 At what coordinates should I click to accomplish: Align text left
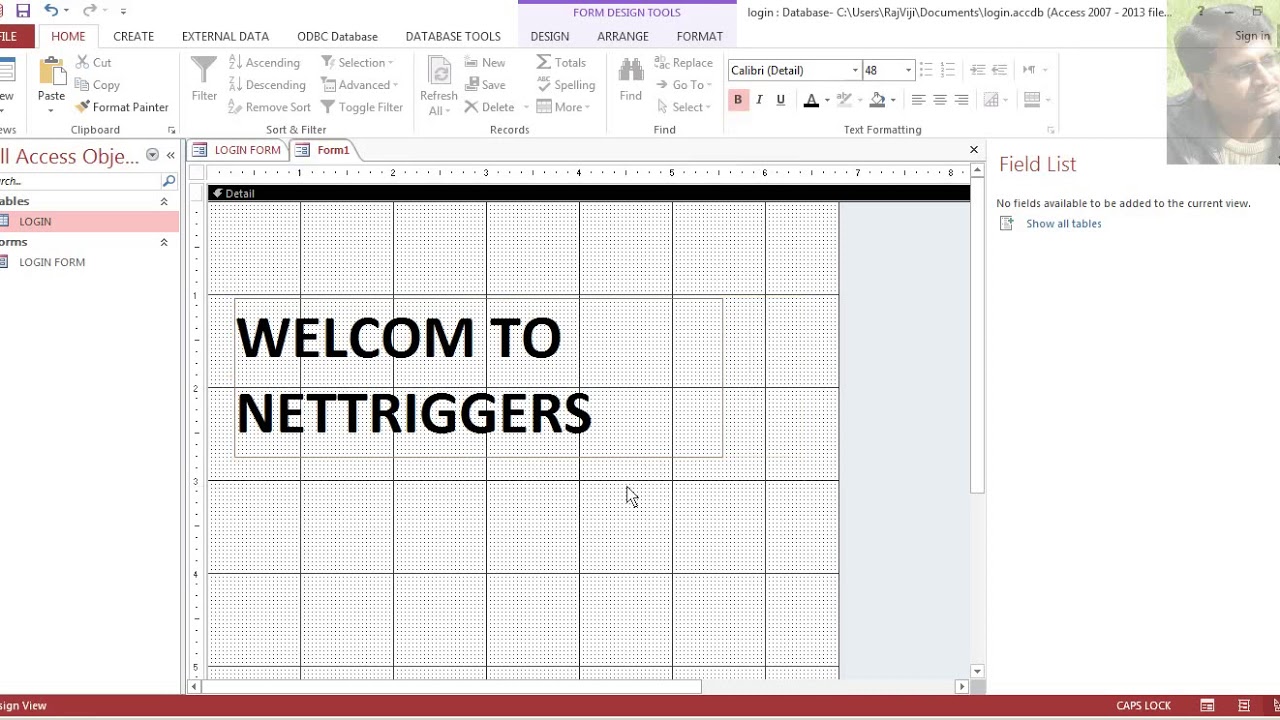click(x=918, y=100)
